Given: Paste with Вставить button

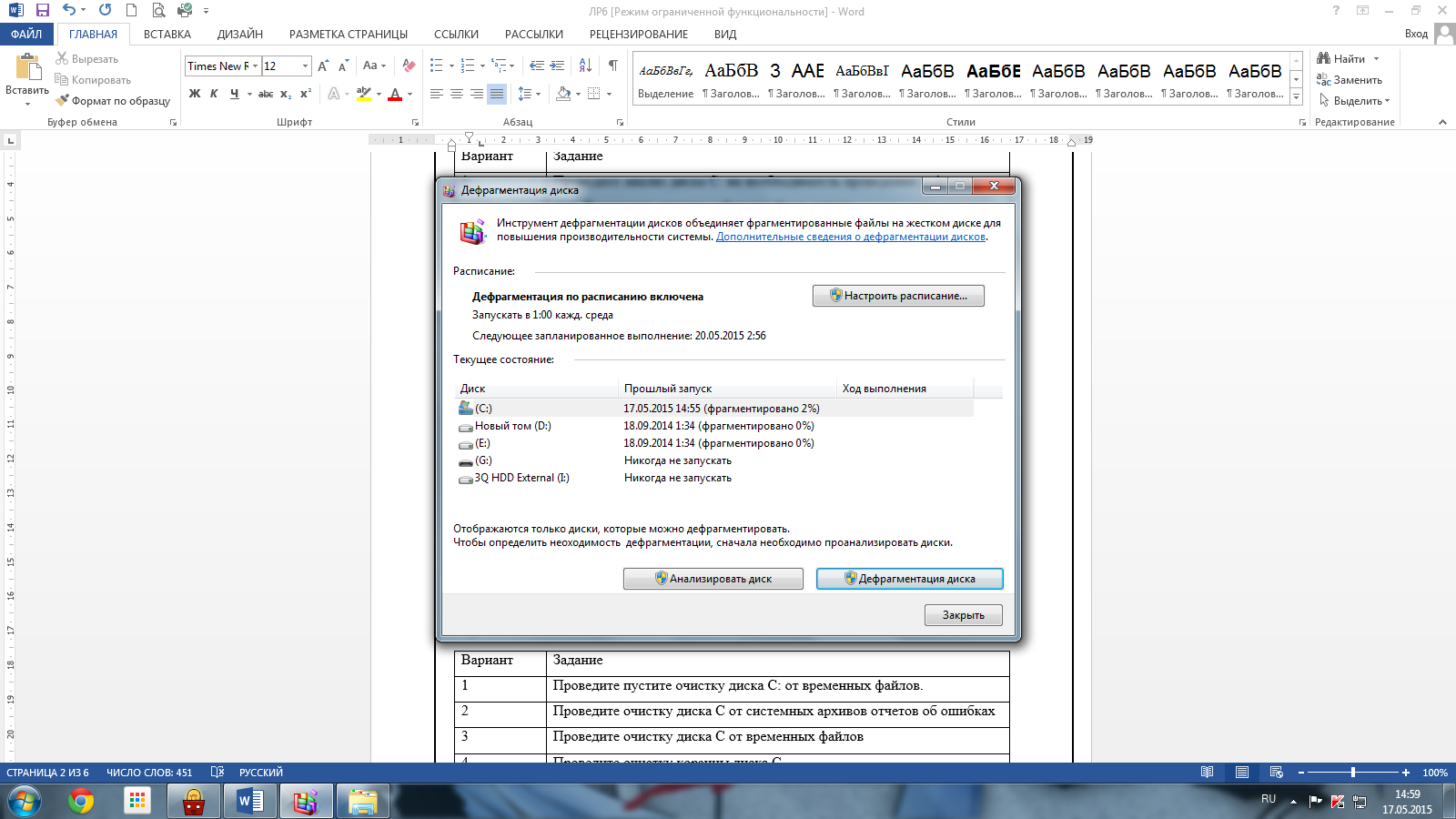Looking at the screenshot, I should [x=27, y=79].
